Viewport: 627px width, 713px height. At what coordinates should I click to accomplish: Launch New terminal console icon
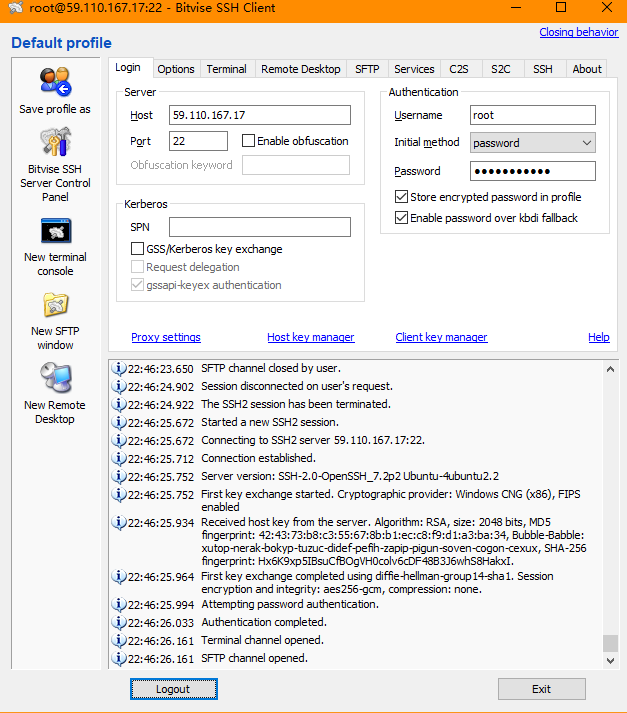point(55,231)
